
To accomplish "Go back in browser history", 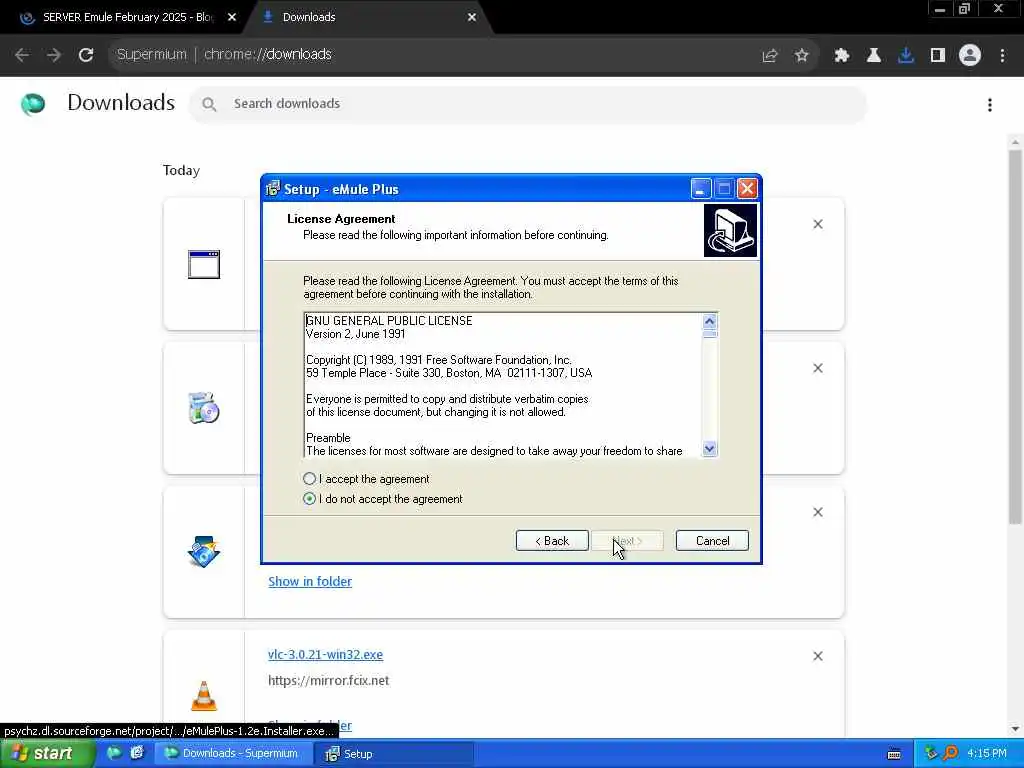I will (x=22, y=55).
